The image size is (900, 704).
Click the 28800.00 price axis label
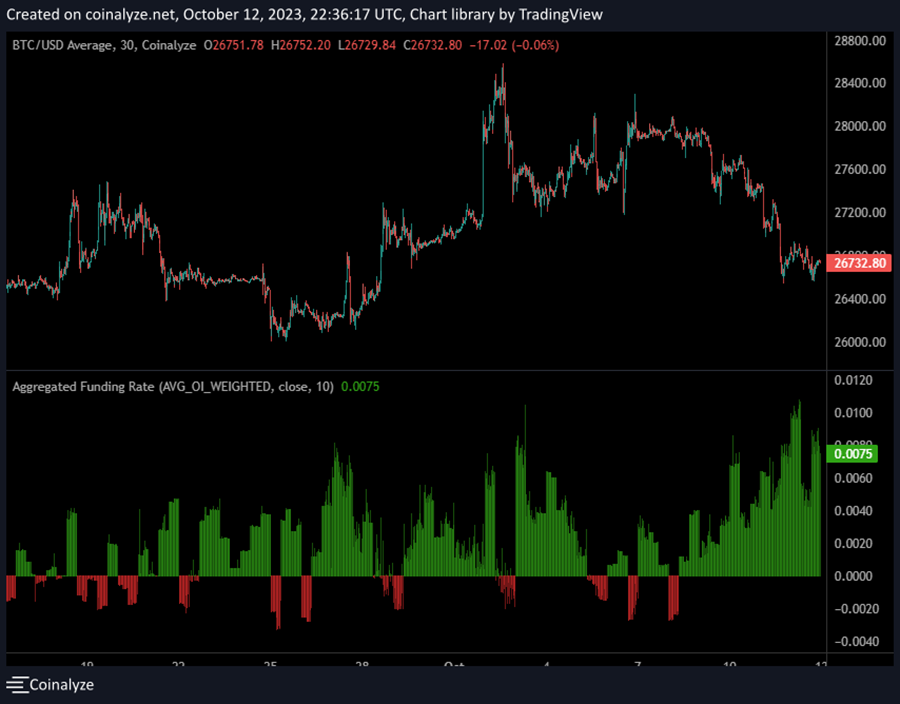pos(860,41)
